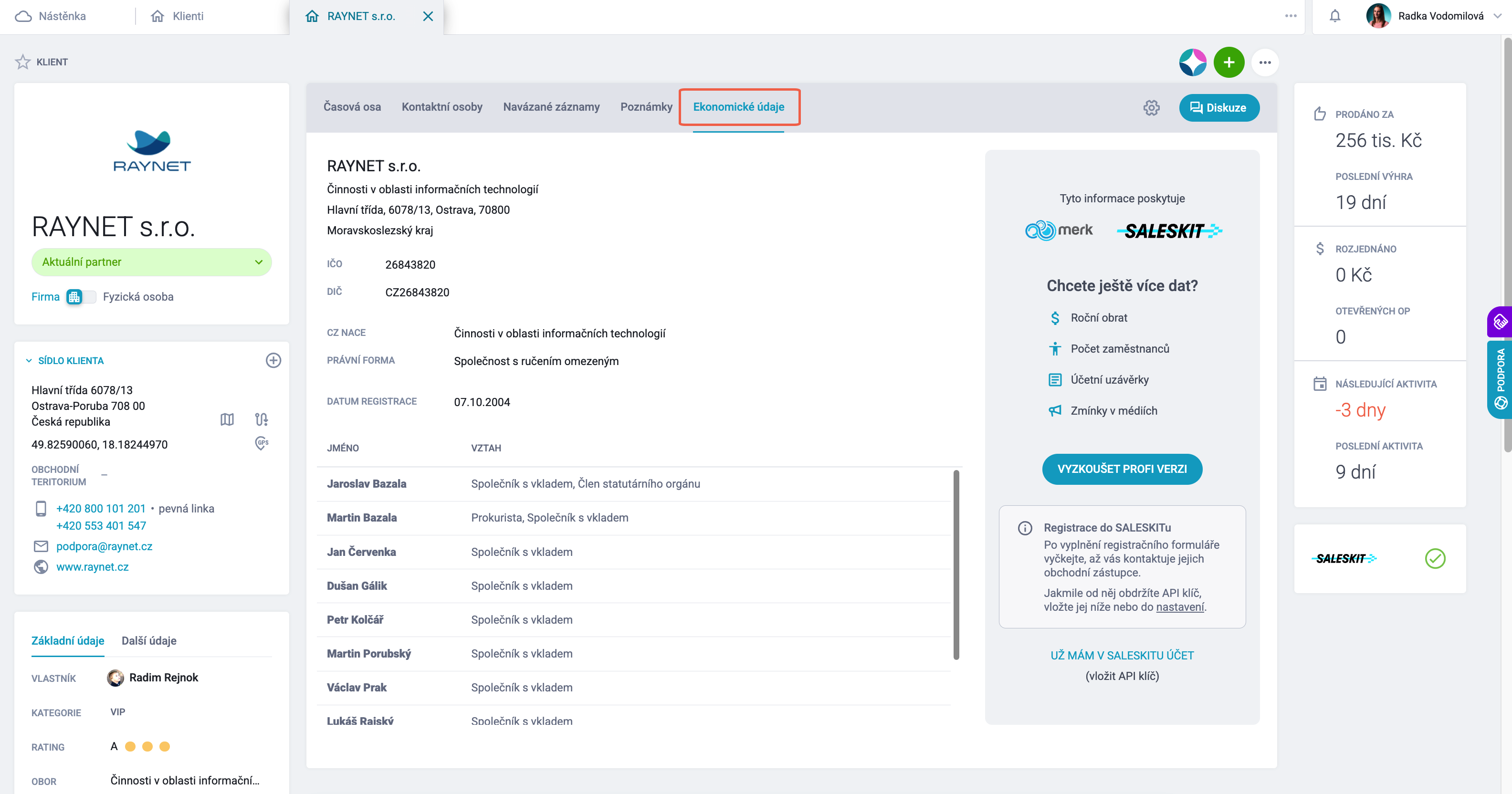The width and height of the screenshot is (1512, 794).
Task: Open the Poznámky tab
Action: point(646,107)
